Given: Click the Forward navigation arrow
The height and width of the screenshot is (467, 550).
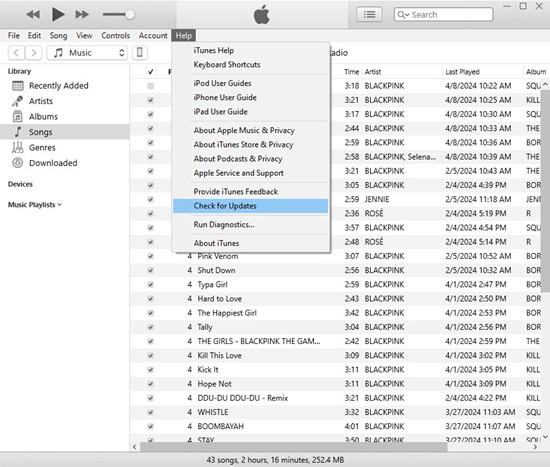Looking at the screenshot, I should pyautogui.click(x=34, y=53).
